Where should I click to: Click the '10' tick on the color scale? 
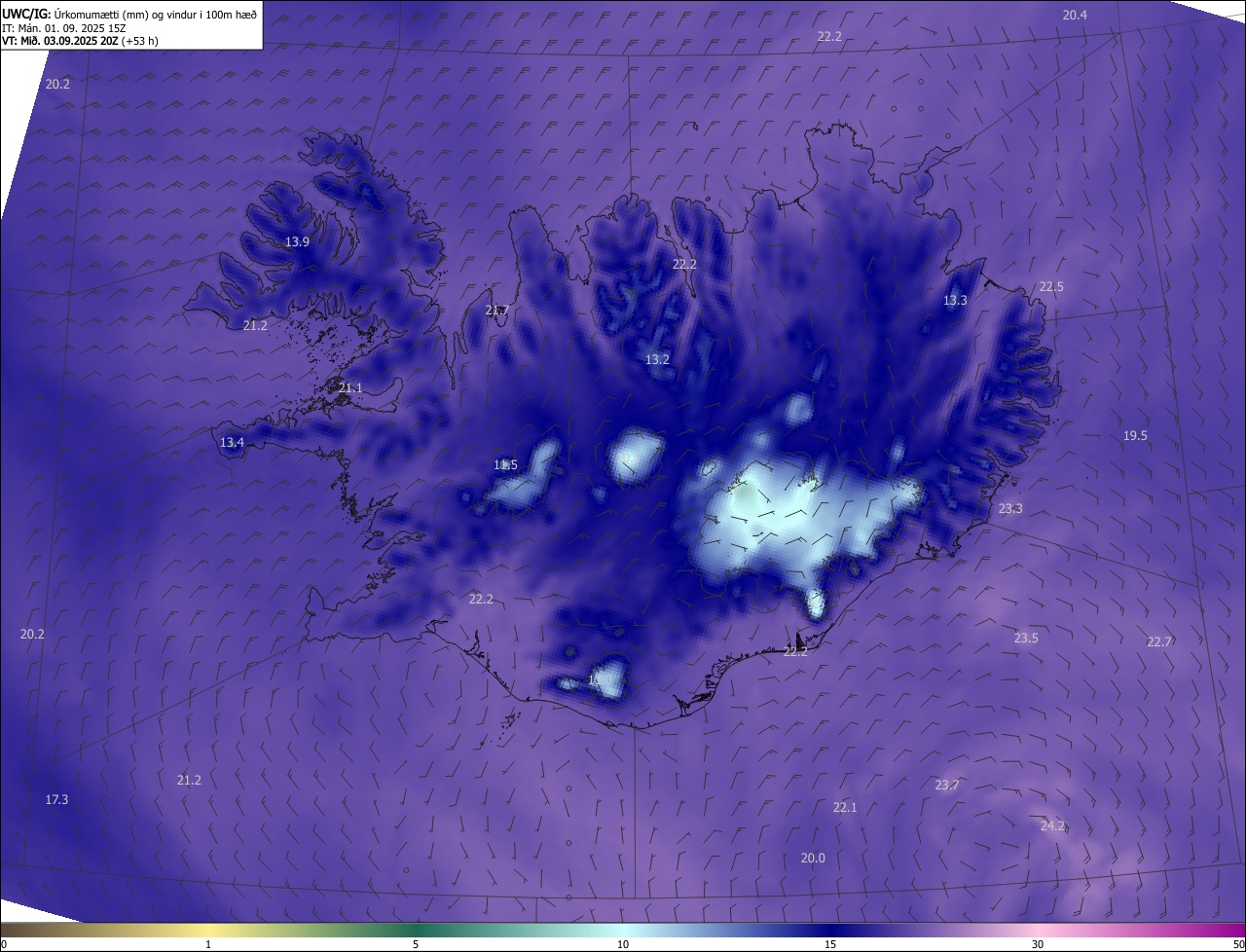623,945
